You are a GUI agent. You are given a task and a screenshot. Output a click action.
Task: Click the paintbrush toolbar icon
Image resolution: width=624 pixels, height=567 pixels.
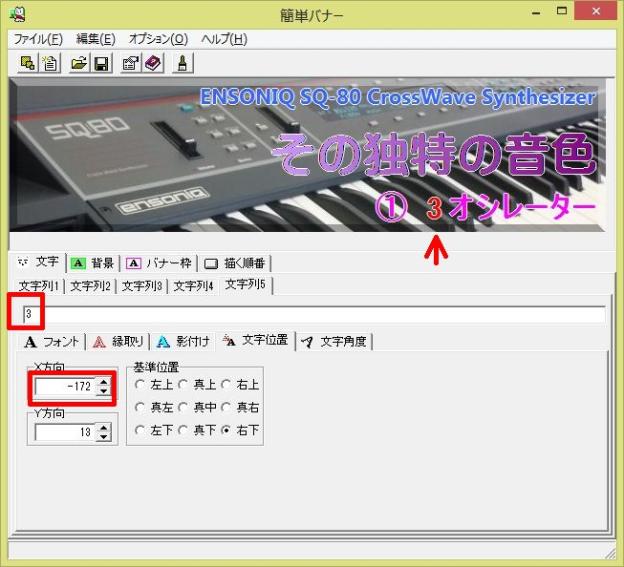point(182,63)
